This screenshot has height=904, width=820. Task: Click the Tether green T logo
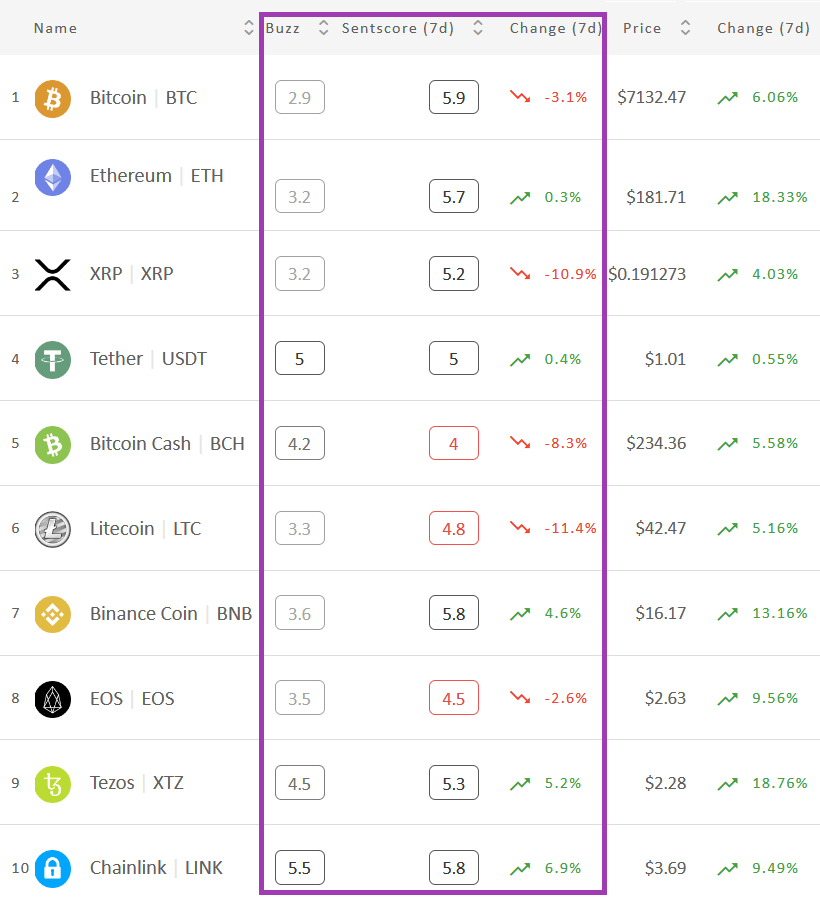pyautogui.click(x=52, y=360)
